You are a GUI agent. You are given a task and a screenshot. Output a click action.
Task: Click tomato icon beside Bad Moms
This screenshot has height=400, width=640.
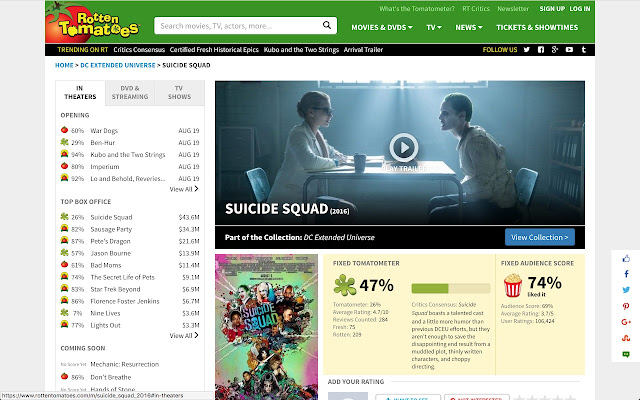point(64,264)
